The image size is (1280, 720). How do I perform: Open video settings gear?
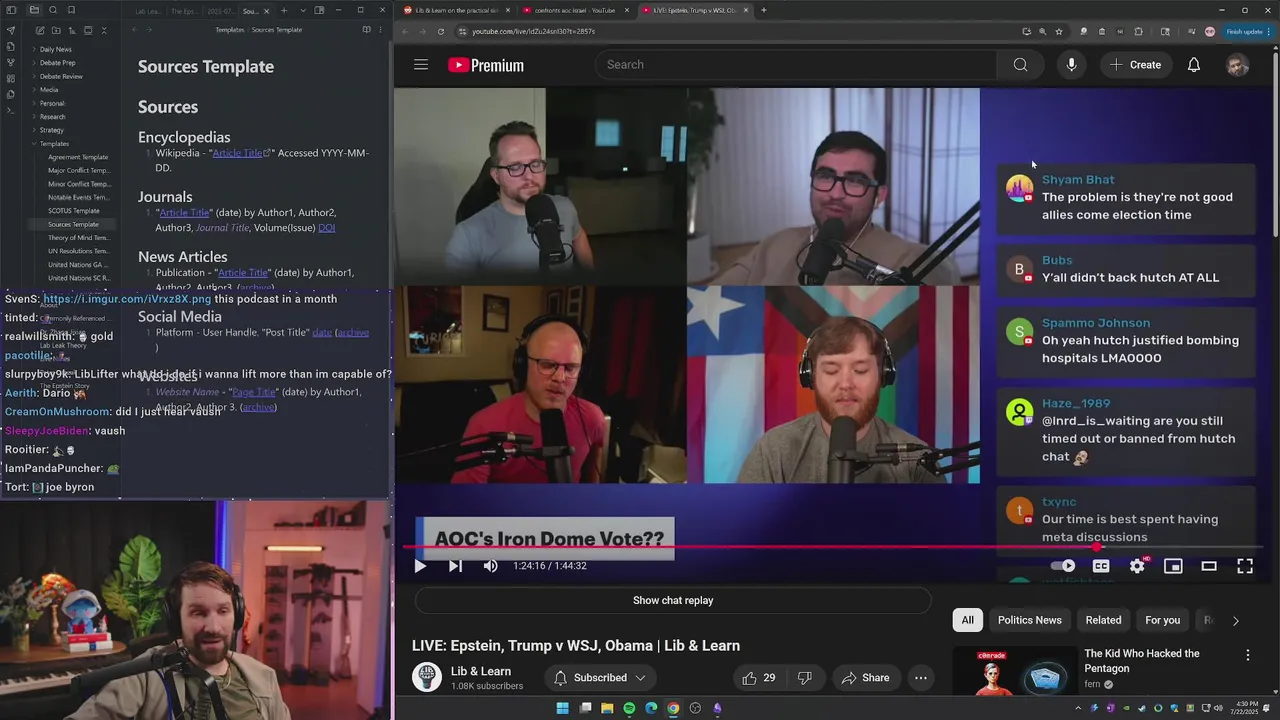tap(1137, 566)
